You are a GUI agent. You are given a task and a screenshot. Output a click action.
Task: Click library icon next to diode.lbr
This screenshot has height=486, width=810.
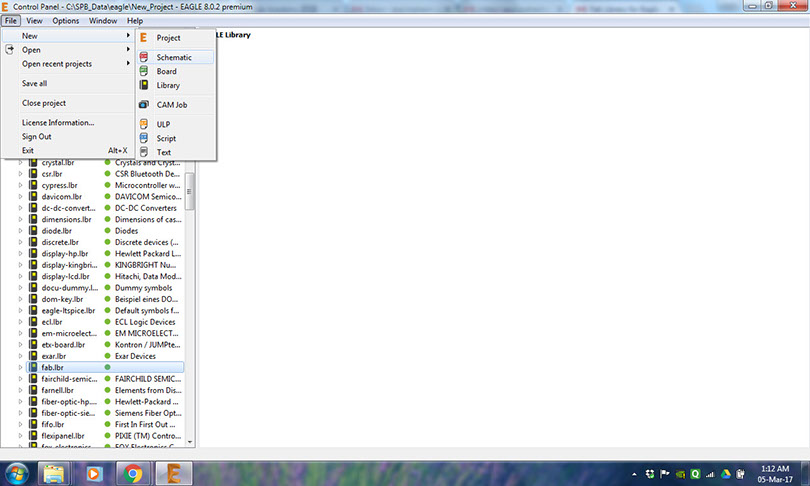(33, 231)
